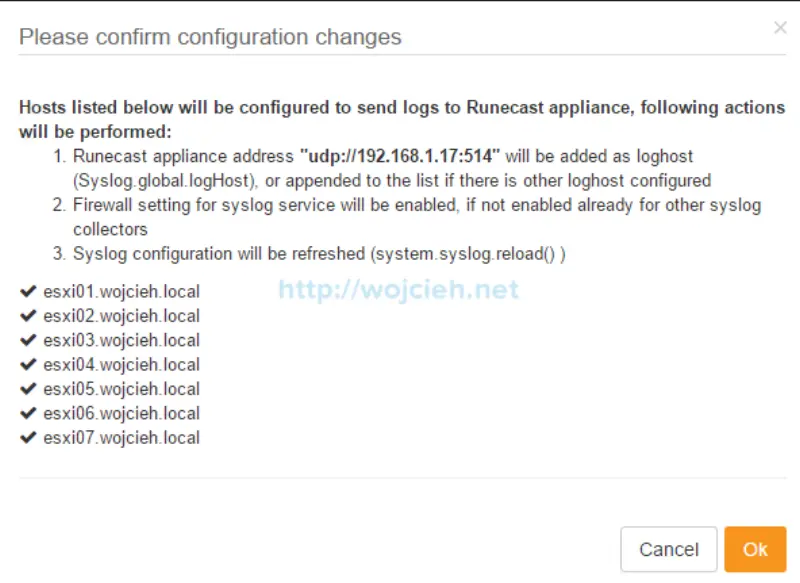Click the http://wojcieh.net watermark link
800x583 pixels.
pyautogui.click(x=398, y=290)
